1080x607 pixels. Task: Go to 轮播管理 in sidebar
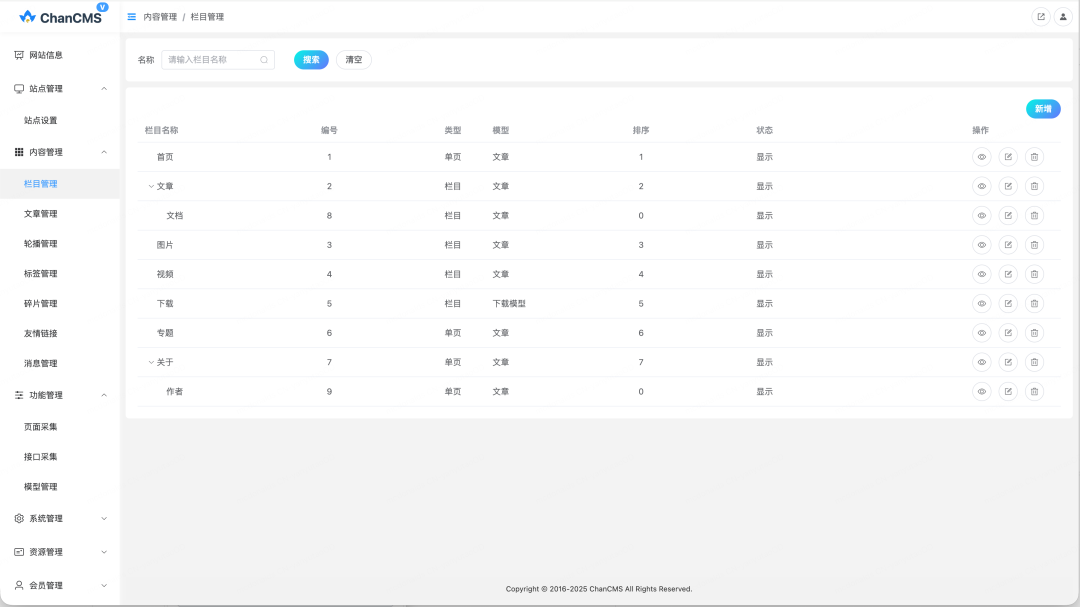pyautogui.click(x=41, y=244)
